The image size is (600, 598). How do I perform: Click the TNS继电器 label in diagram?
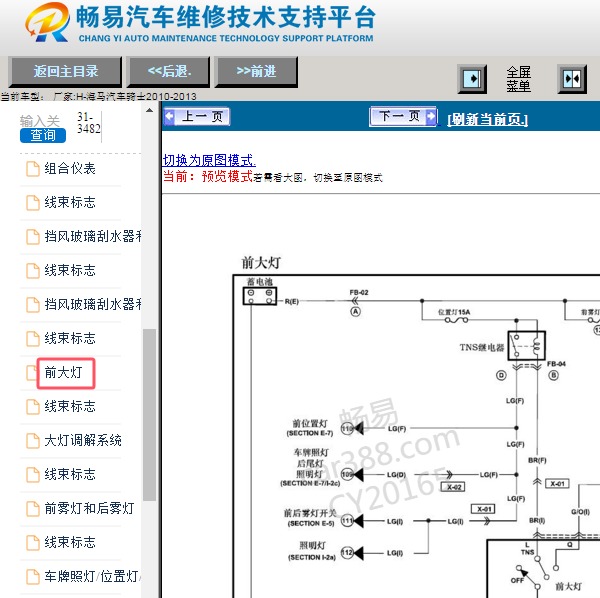click(x=482, y=347)
